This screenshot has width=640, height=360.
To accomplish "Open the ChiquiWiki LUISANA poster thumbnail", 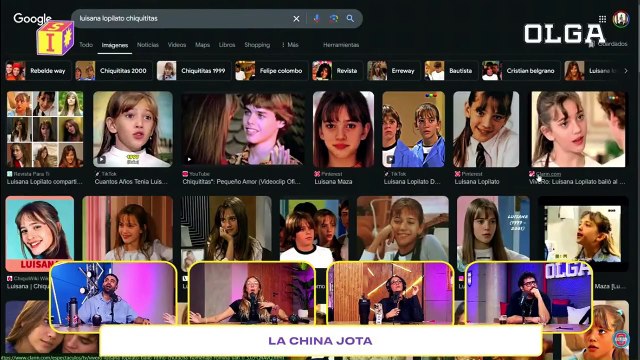I will 40,233.
